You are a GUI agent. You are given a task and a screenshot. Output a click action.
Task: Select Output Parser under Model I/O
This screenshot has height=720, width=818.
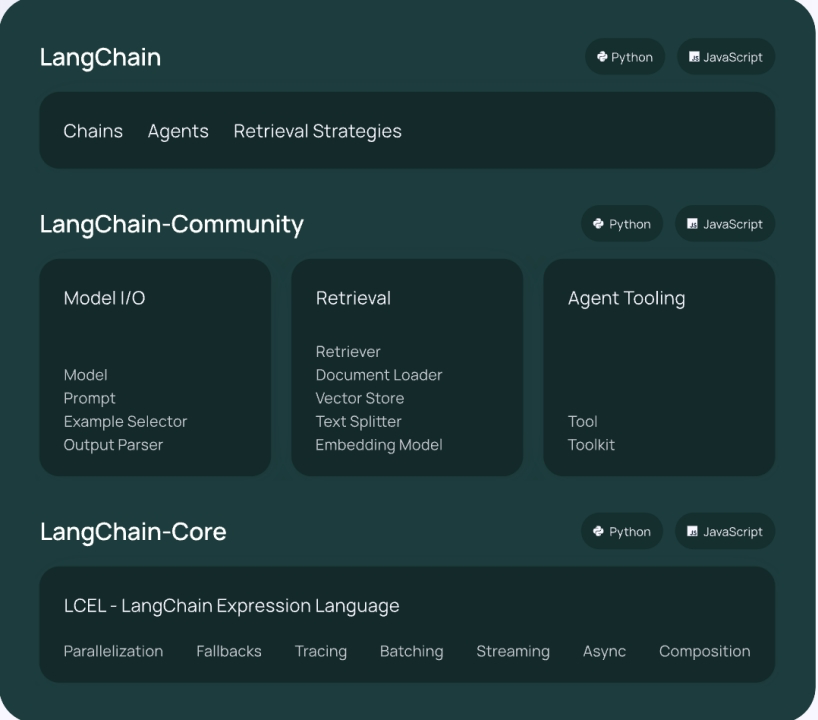pyautogui.click(x=113, y=445)
